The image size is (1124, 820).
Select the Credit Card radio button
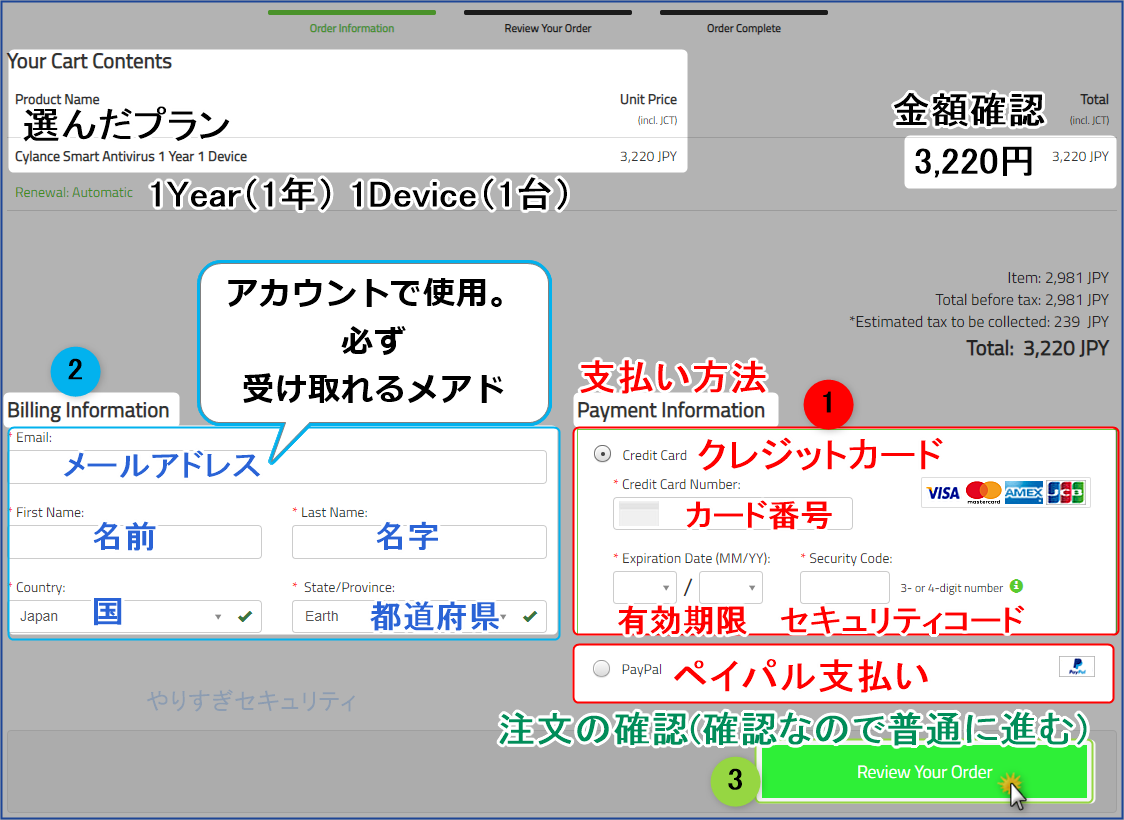tap(602, 454)
